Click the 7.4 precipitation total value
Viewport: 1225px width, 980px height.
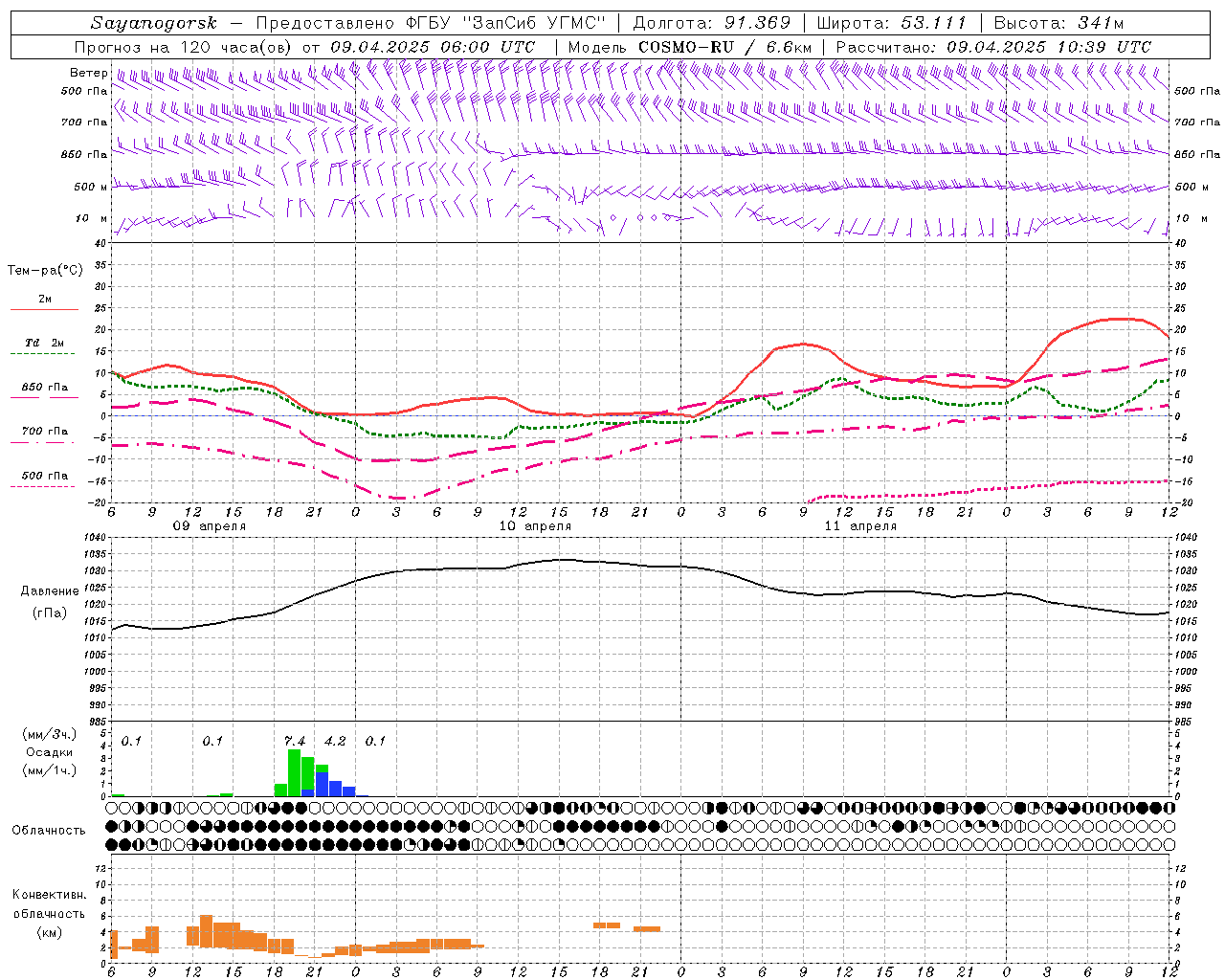(295, 741)
